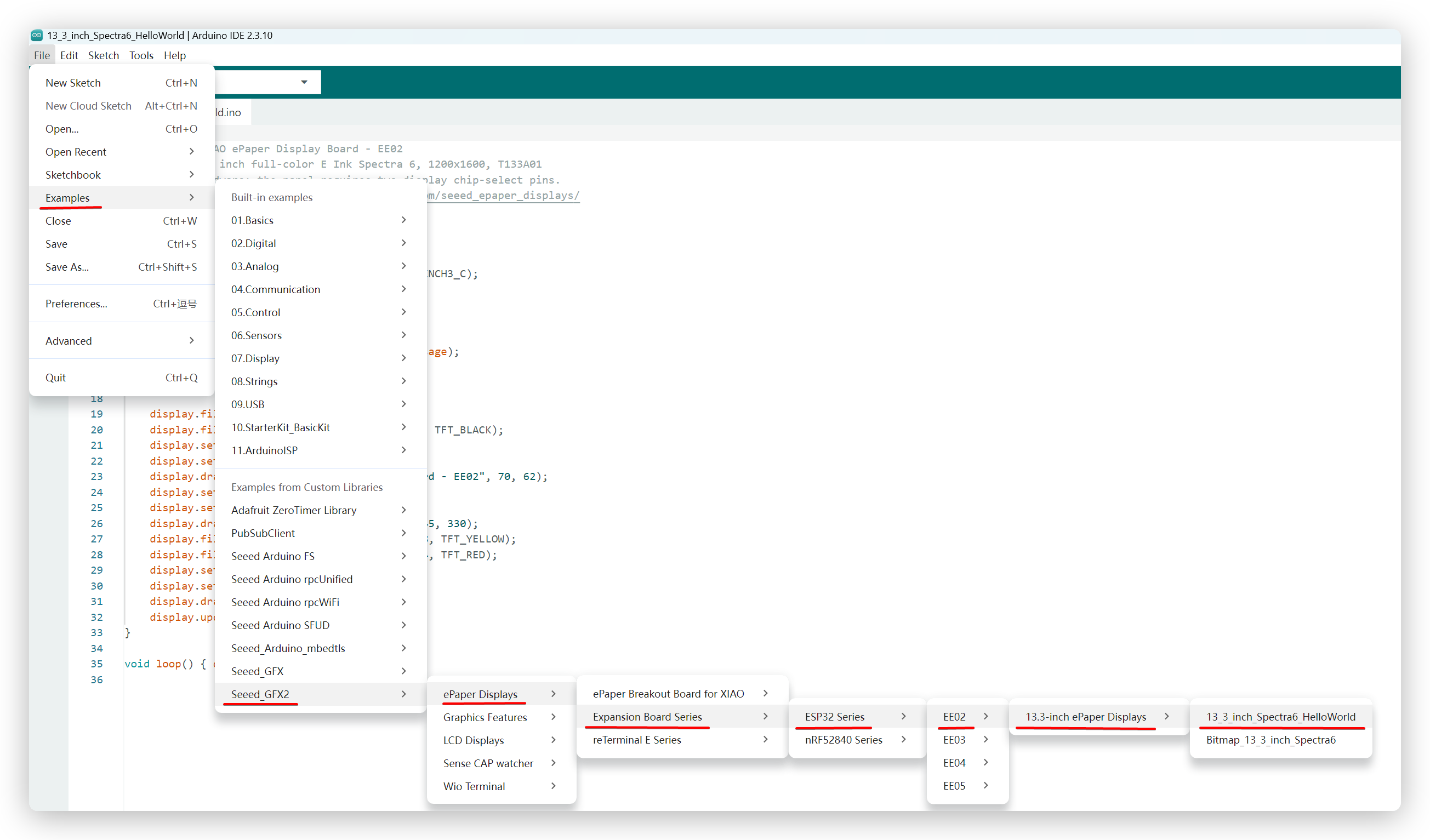Choose Close from the File menu

coord(122,221)
